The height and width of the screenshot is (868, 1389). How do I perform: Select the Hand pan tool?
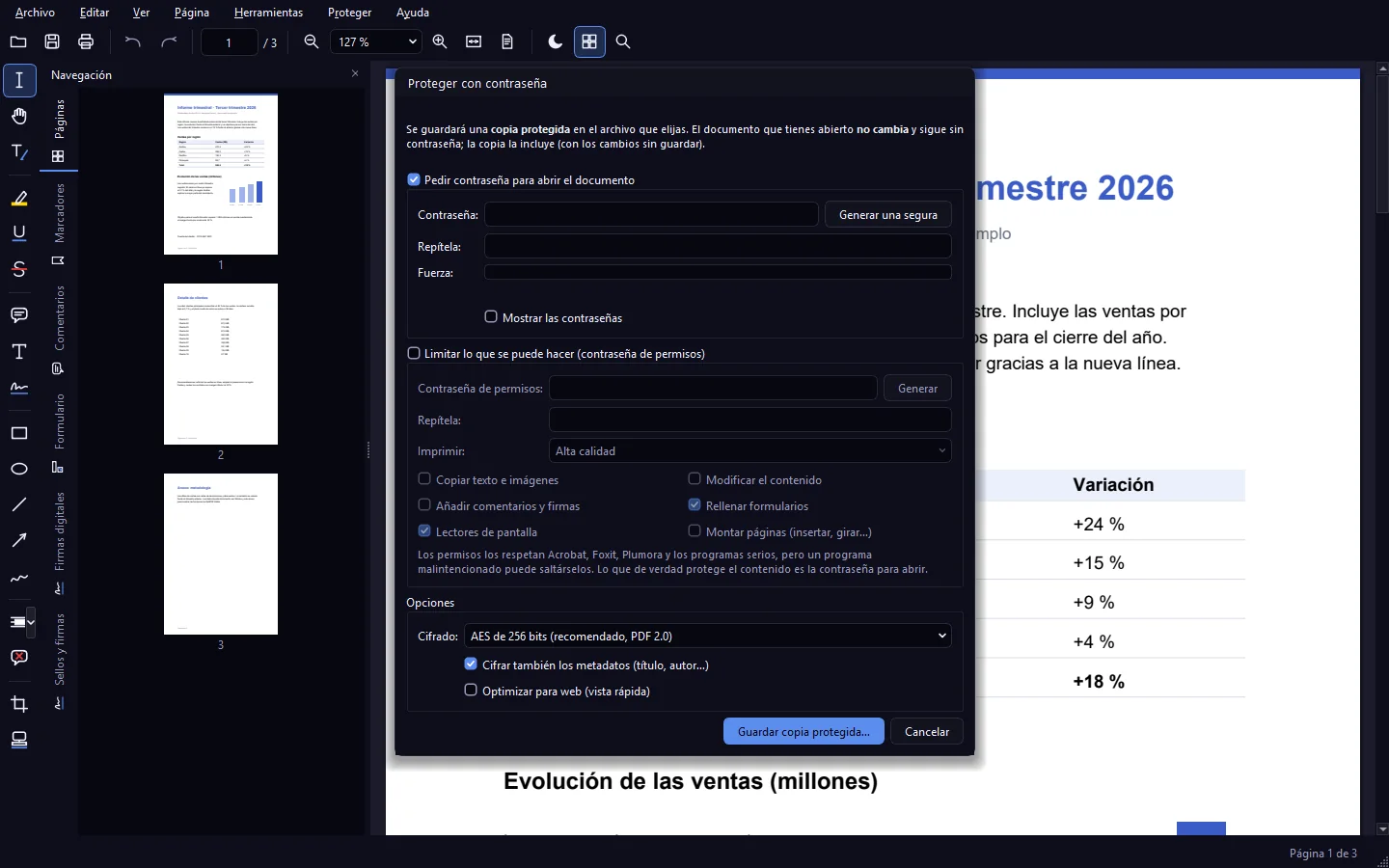[x=19, y=117]
